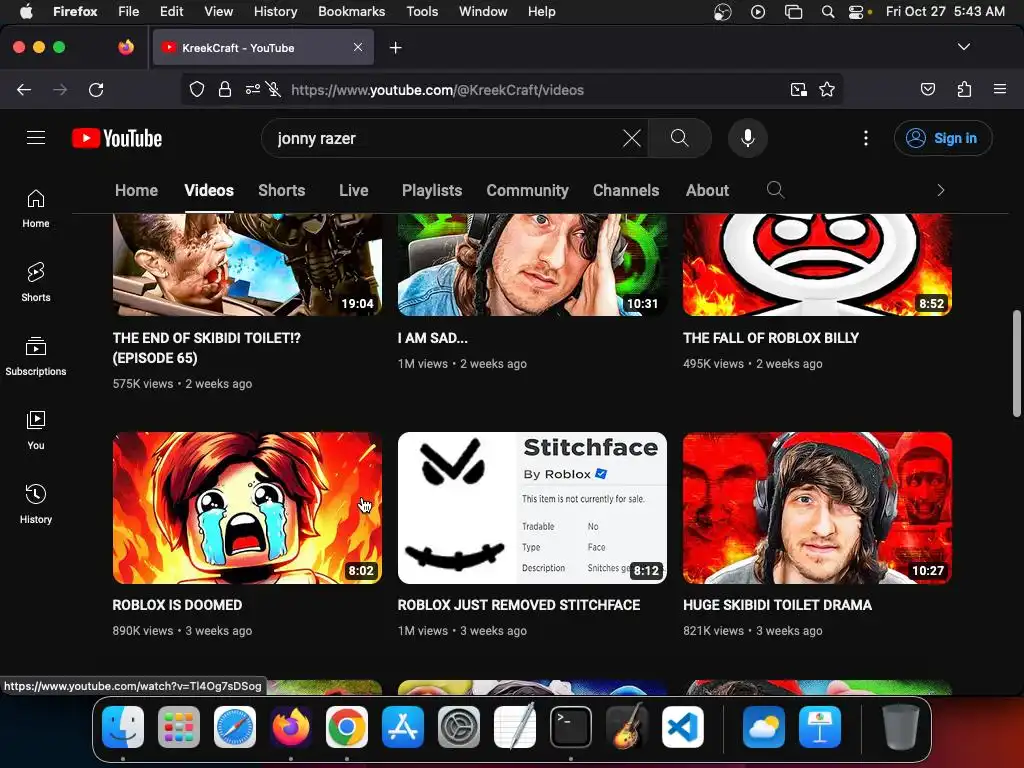This screenshot has width=1024, height=768.
Task: Open picture-in-picture icon in address bar
Action: (798, 89)
